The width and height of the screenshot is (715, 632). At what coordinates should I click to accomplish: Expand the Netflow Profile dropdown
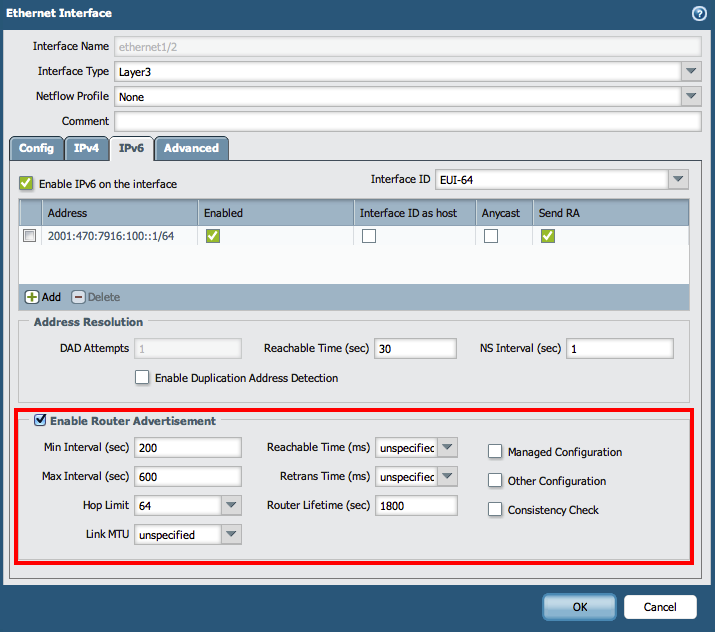click(x=691, y=97)
